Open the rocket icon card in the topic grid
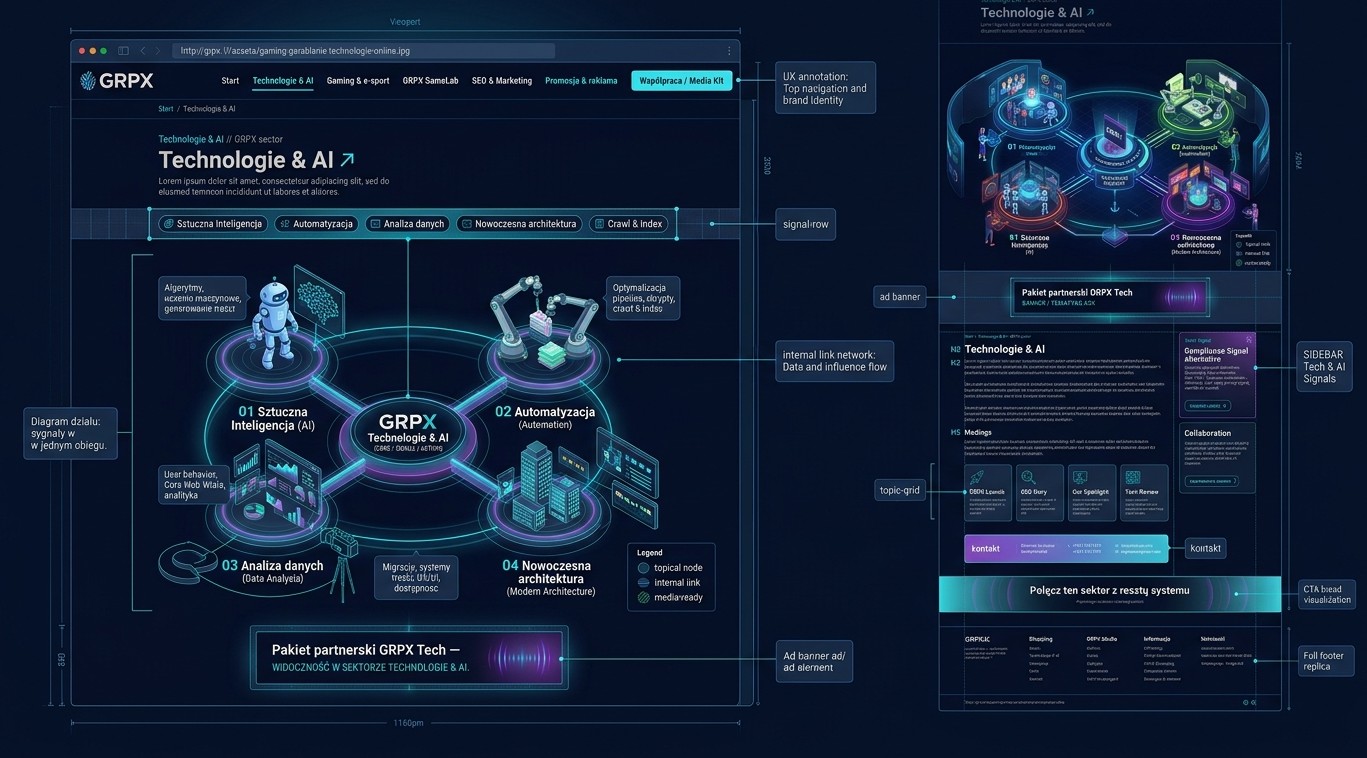Image resolution: width=1367 pixels, height=758 pixels. [988, 492]
